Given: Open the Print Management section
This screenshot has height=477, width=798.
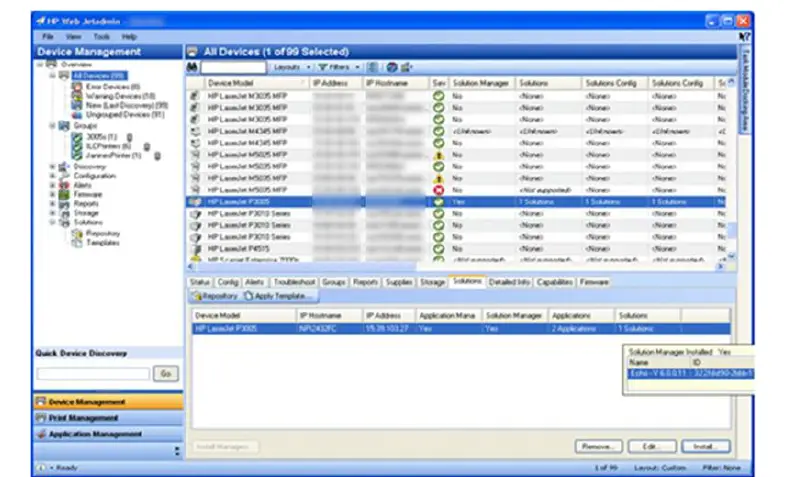Looking at the screenshot, I should (x=108, y=418).
